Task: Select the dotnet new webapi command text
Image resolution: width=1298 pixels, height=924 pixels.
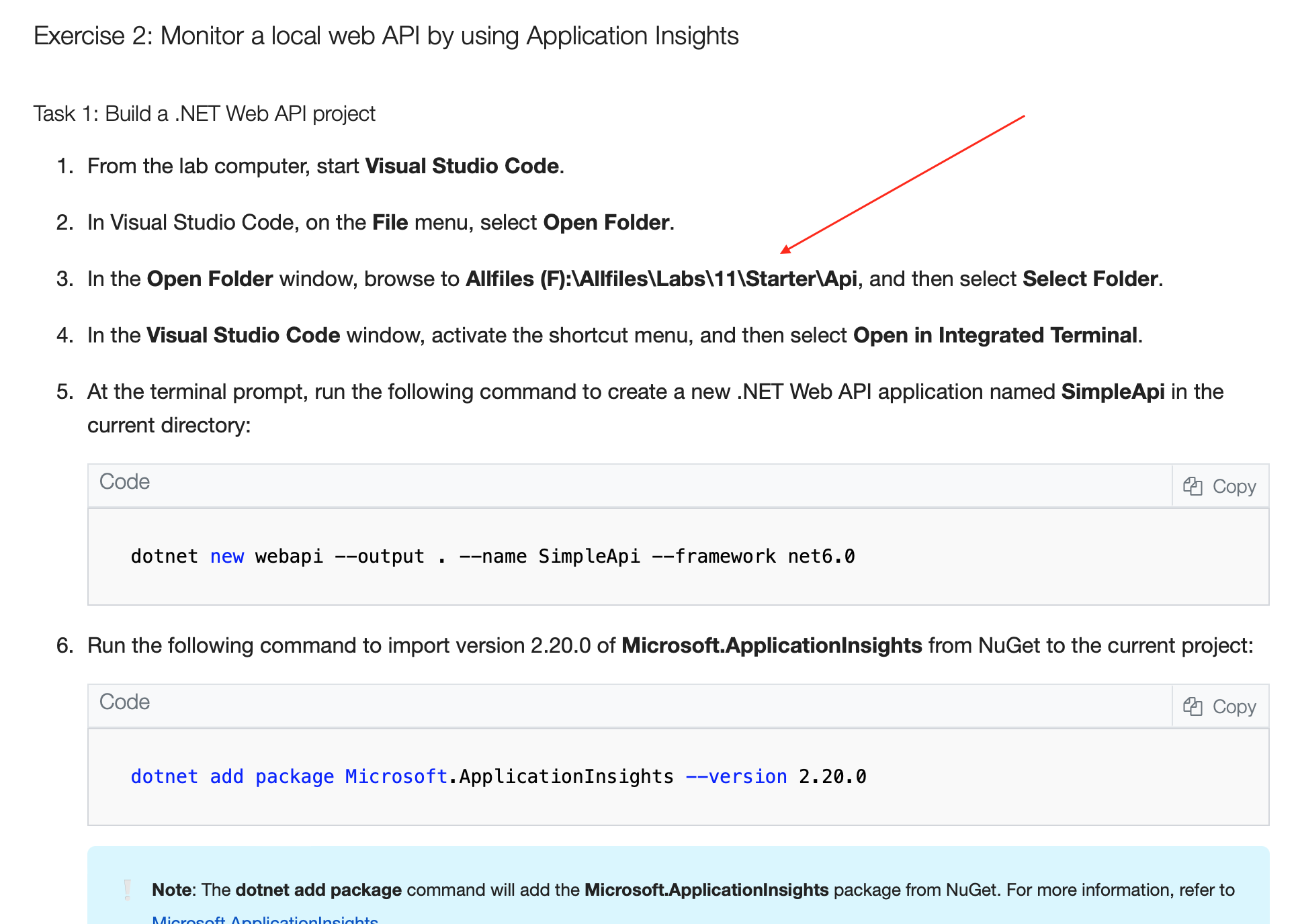Action: (x=494, y=556)
